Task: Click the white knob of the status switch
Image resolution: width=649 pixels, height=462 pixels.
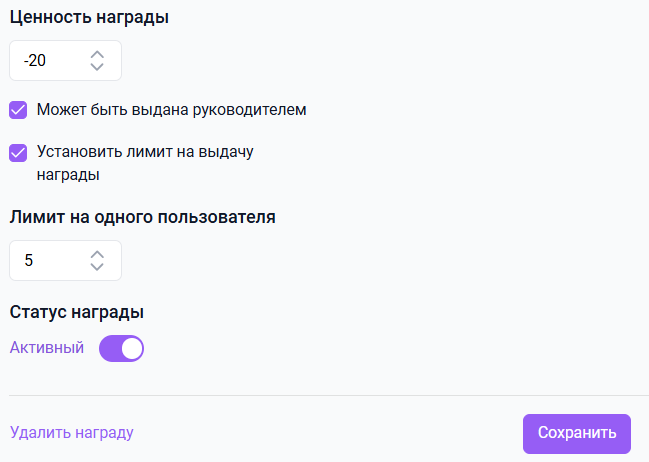Action: pyautogui.click(x=132, y=348)
